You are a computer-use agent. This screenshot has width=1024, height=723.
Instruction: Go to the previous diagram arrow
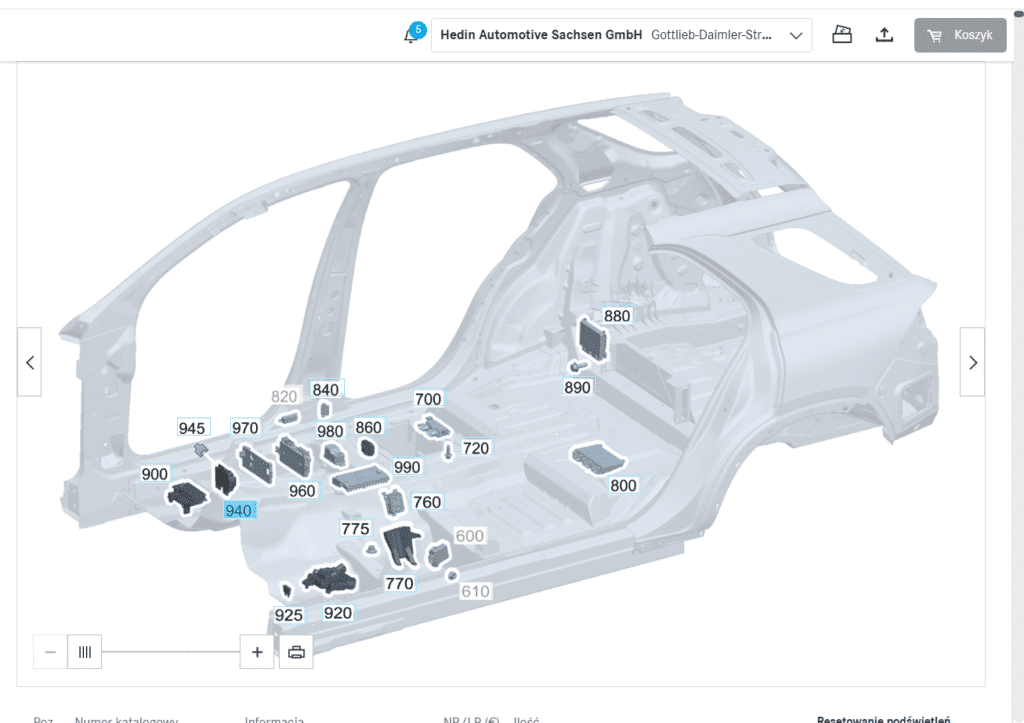coord(29,362)
